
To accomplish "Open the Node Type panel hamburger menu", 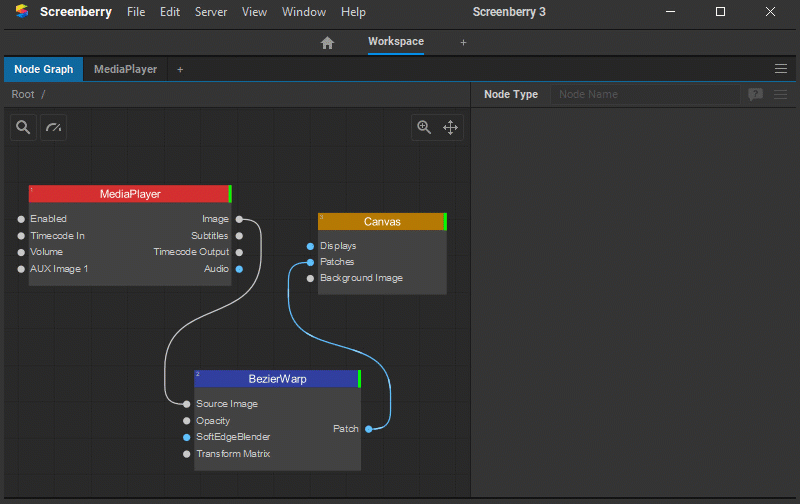I will [780, 94].
